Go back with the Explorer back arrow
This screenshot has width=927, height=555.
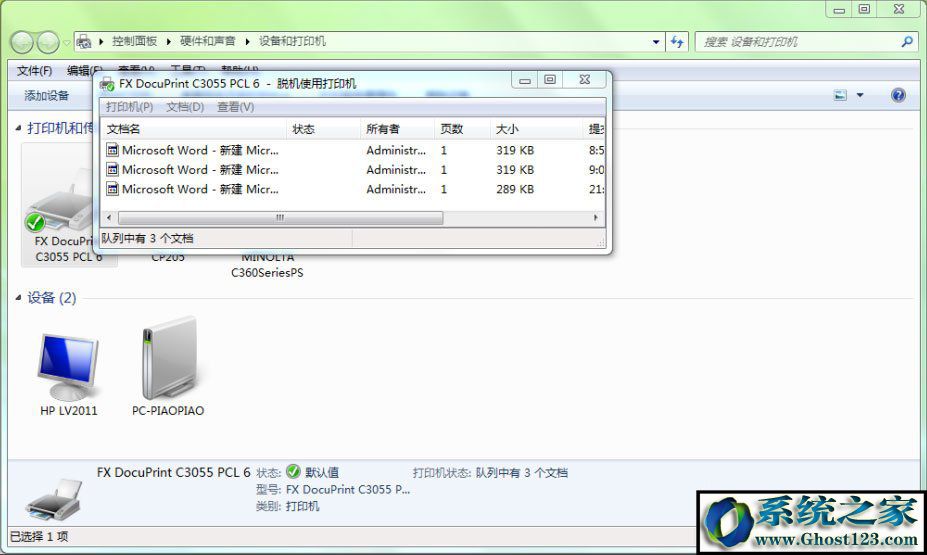22,42
